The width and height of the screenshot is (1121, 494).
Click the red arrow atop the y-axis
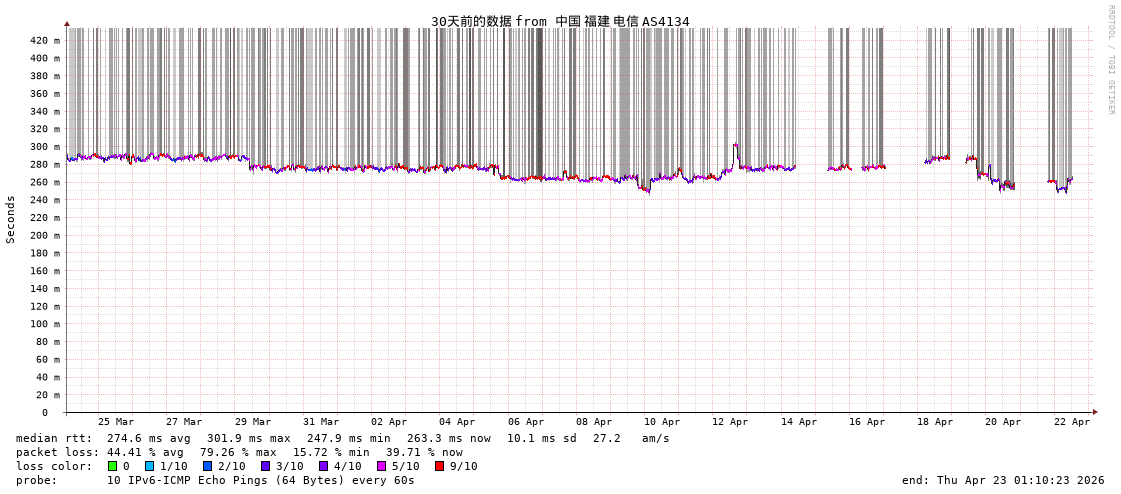tap(67, 23)
